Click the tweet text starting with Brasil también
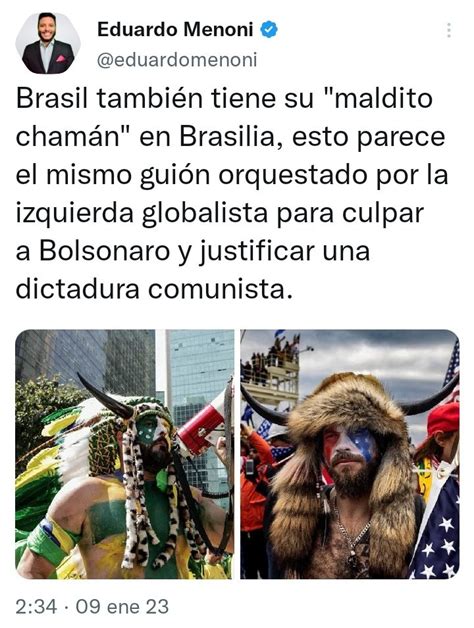The image size is (474, 628). [232, 194]
